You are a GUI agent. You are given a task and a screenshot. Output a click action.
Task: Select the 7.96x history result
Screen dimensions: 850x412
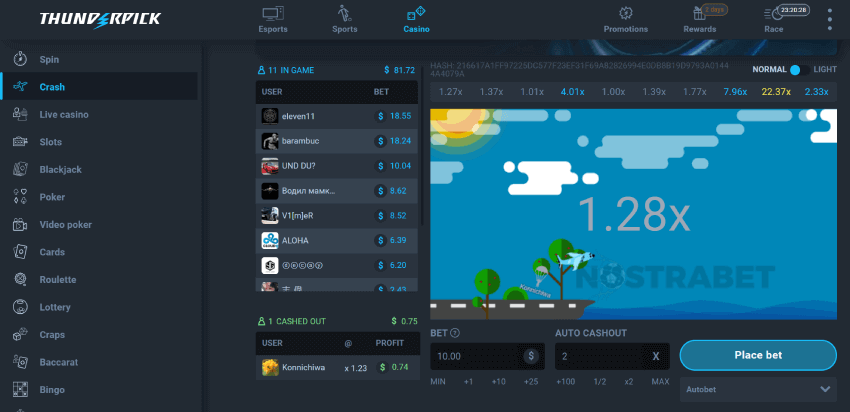click(x=735, y=92)
